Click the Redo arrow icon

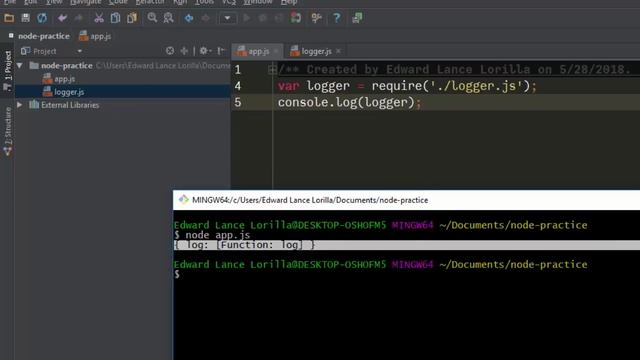(78, 18)
